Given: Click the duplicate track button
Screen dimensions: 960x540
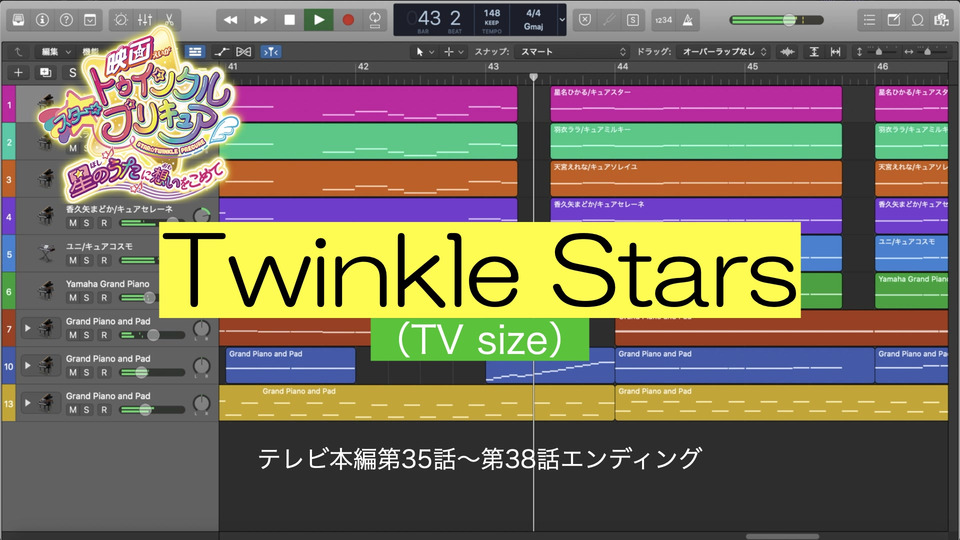Looking at the screenshot, I should (x=45, y=73).
